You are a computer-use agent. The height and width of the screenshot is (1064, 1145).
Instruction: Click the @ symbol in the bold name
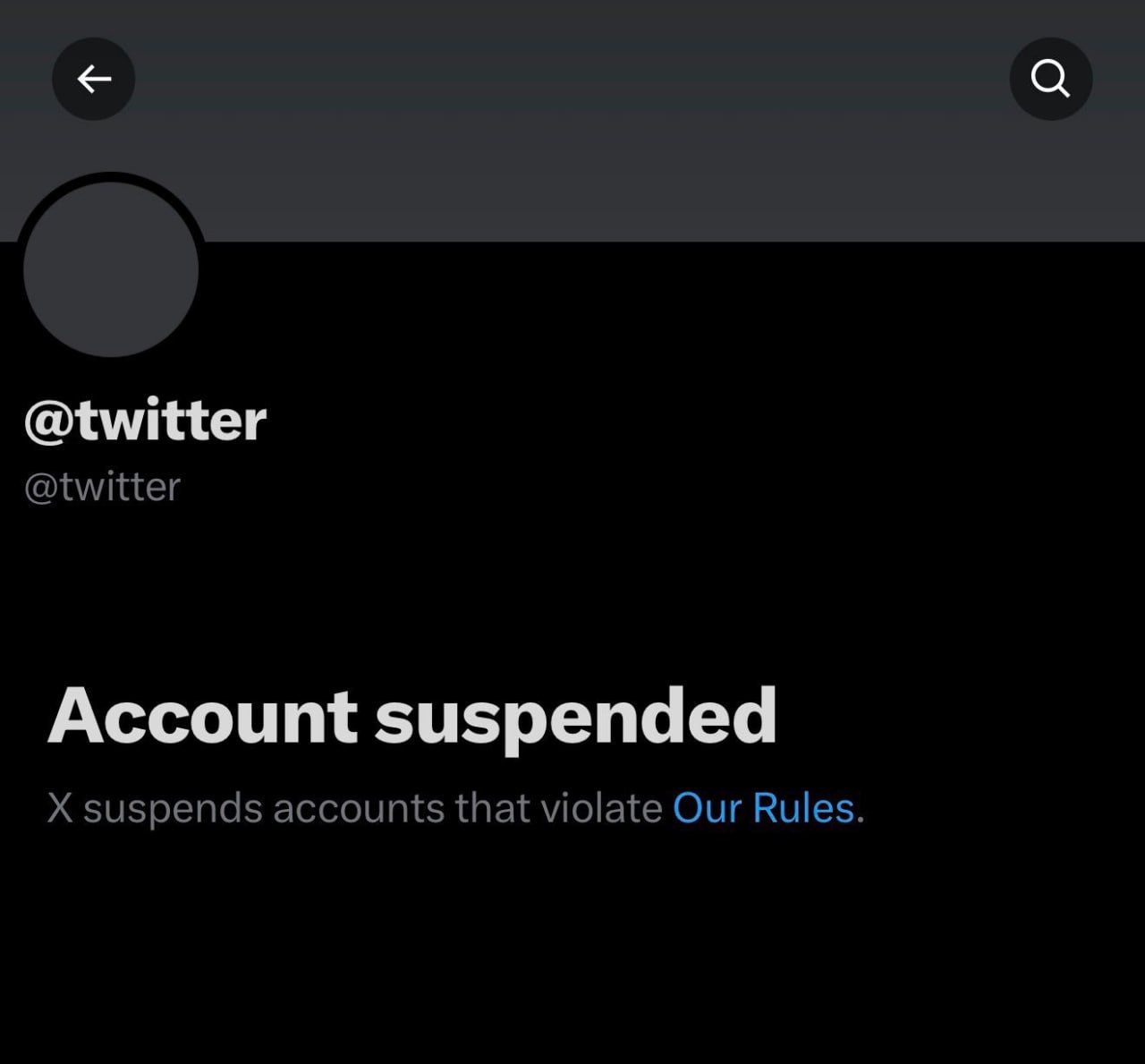49,421
